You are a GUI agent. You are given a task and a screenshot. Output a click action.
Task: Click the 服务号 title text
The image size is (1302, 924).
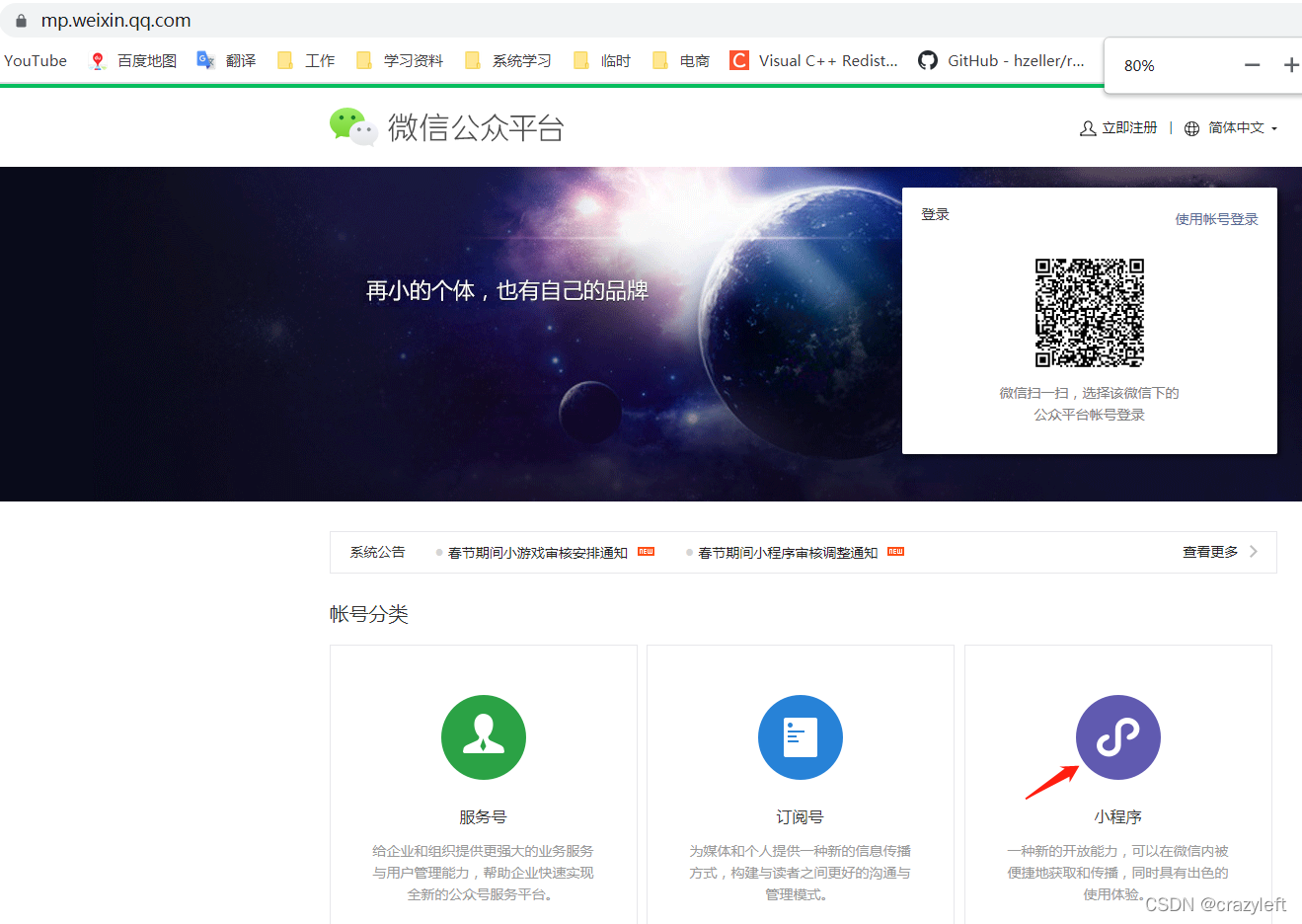coord(484,817)
